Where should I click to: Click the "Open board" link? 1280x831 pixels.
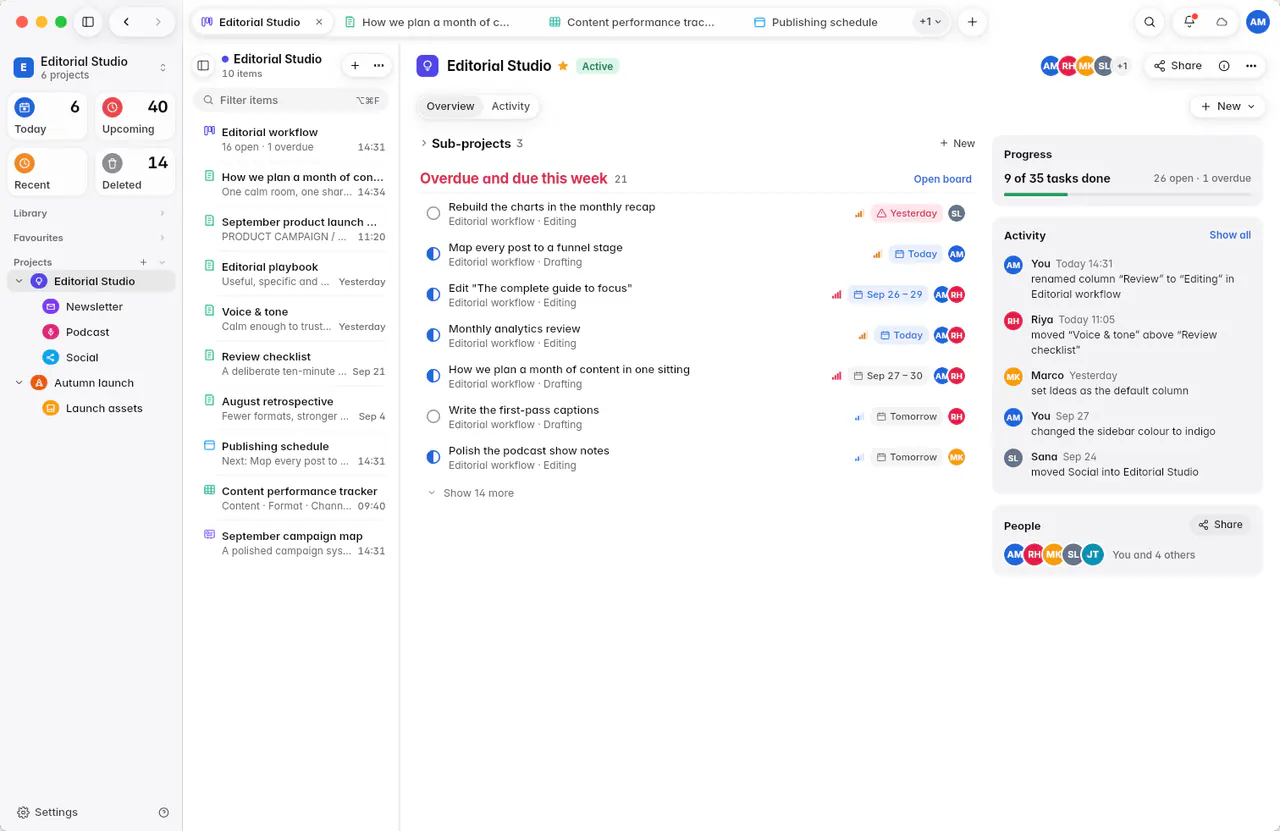click(x=942, y=179)
